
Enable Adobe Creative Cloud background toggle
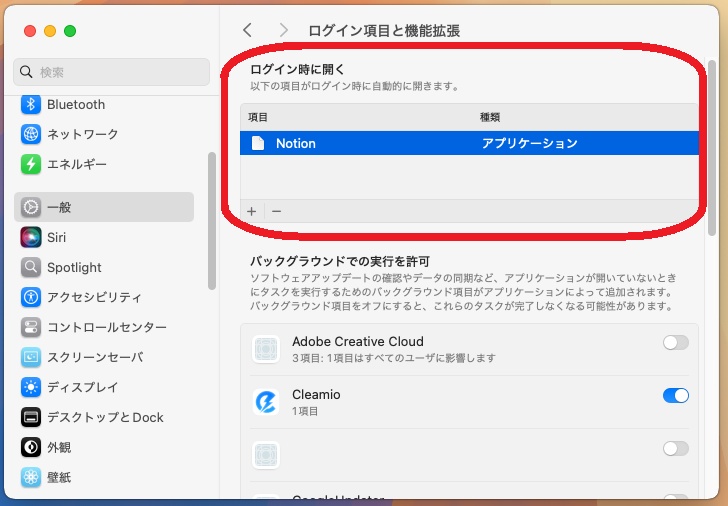(676, 343)
